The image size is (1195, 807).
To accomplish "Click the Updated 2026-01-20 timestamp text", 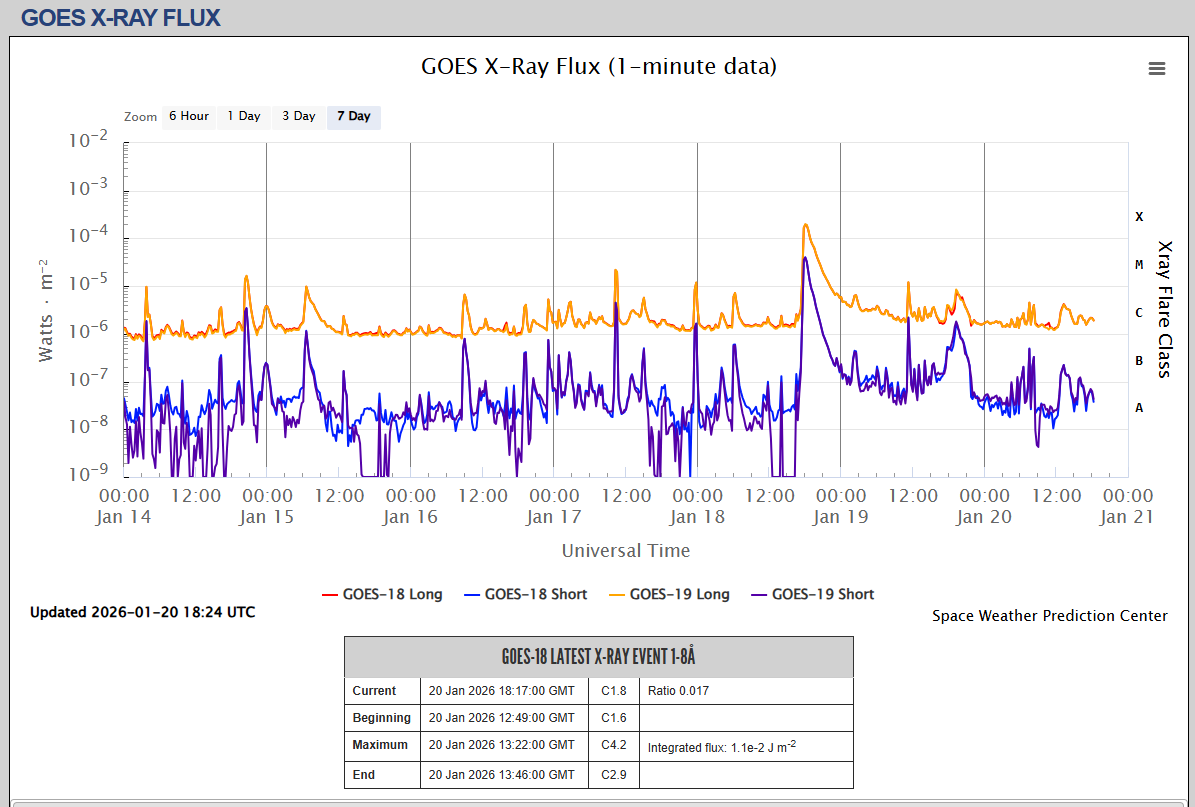I will (142, 612).
